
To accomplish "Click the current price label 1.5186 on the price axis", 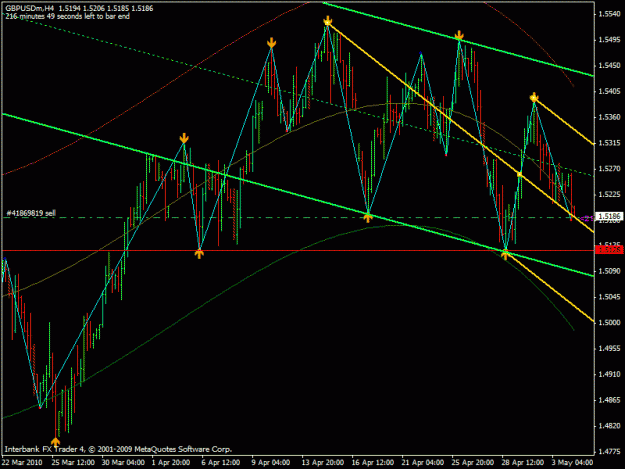I will [x=609, y=216].
